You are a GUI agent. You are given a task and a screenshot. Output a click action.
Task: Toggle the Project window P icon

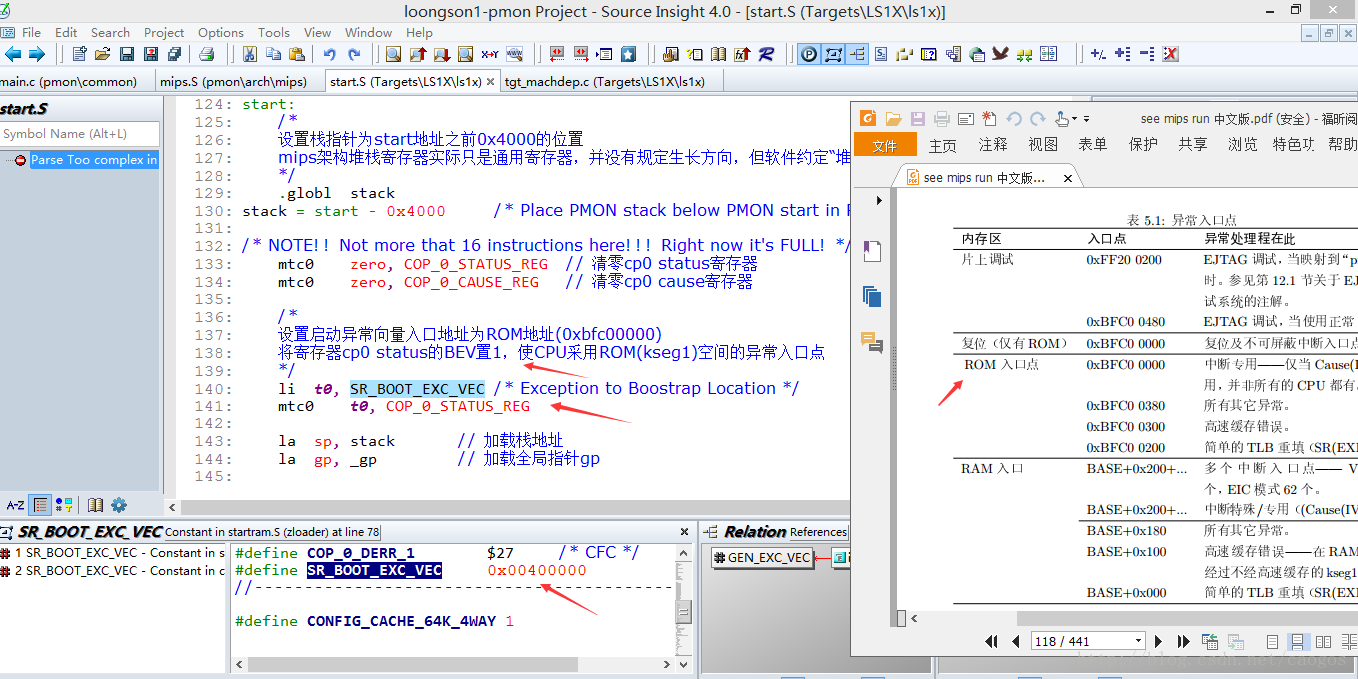click(x=809, y=54)
